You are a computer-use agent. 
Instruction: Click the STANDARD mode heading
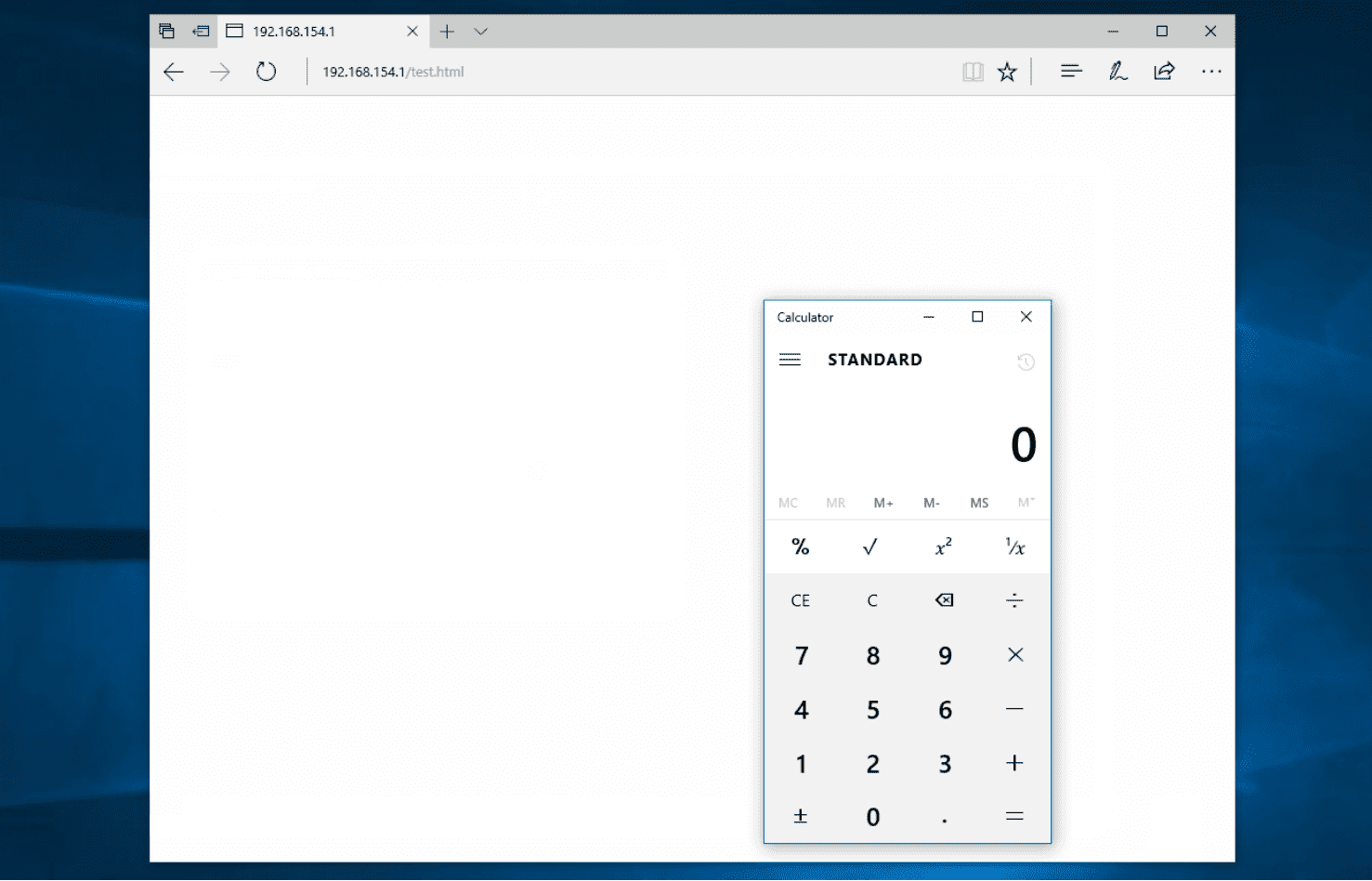coord(875,360)
